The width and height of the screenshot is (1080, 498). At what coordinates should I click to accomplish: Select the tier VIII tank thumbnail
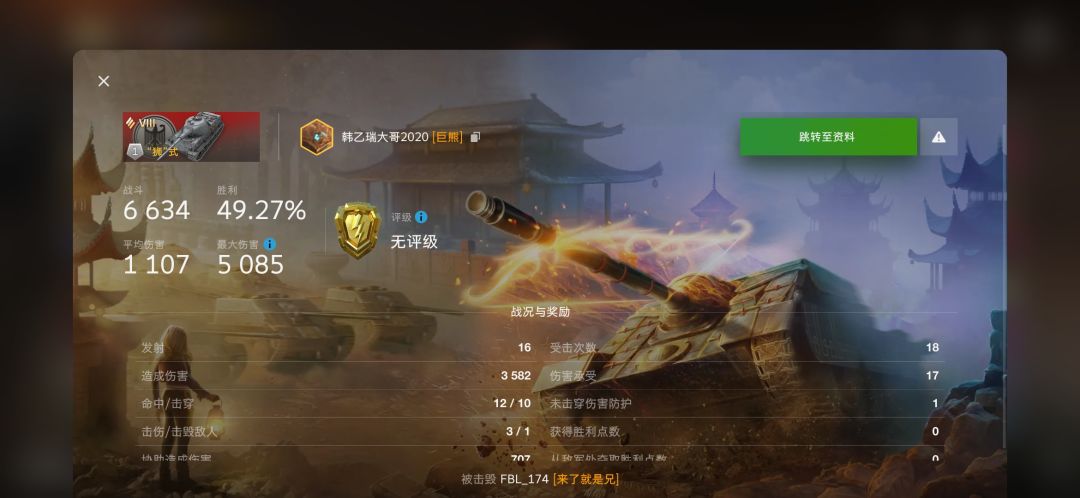[x=191, y=136]
